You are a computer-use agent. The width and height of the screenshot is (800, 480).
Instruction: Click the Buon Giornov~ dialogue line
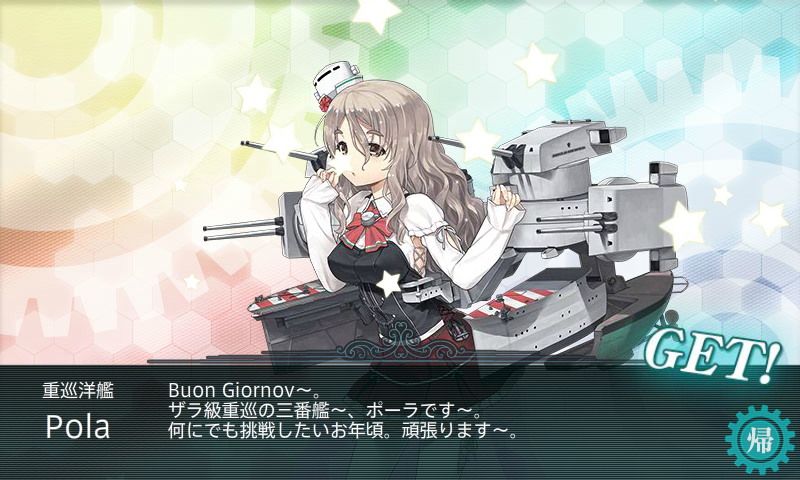point(244,391)
